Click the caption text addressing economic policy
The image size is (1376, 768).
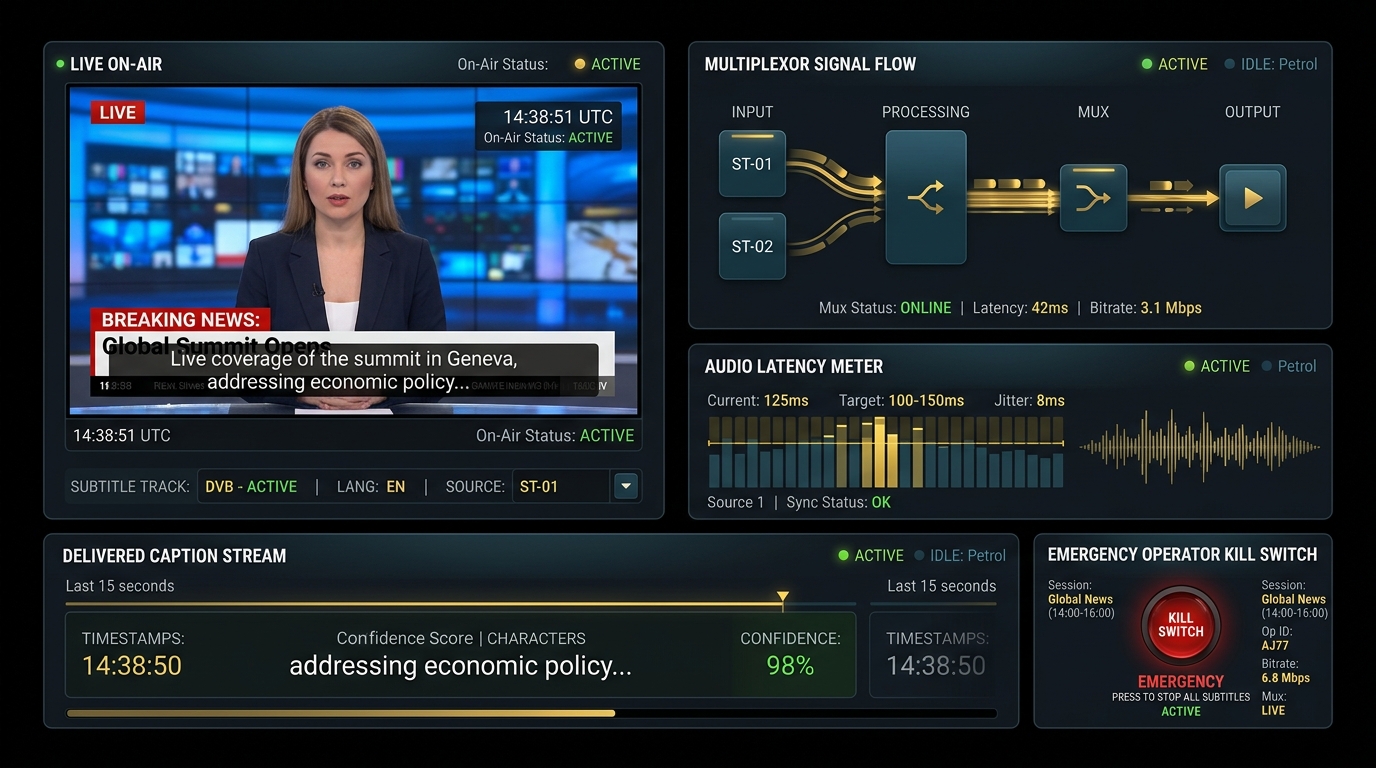pos(460,666)
